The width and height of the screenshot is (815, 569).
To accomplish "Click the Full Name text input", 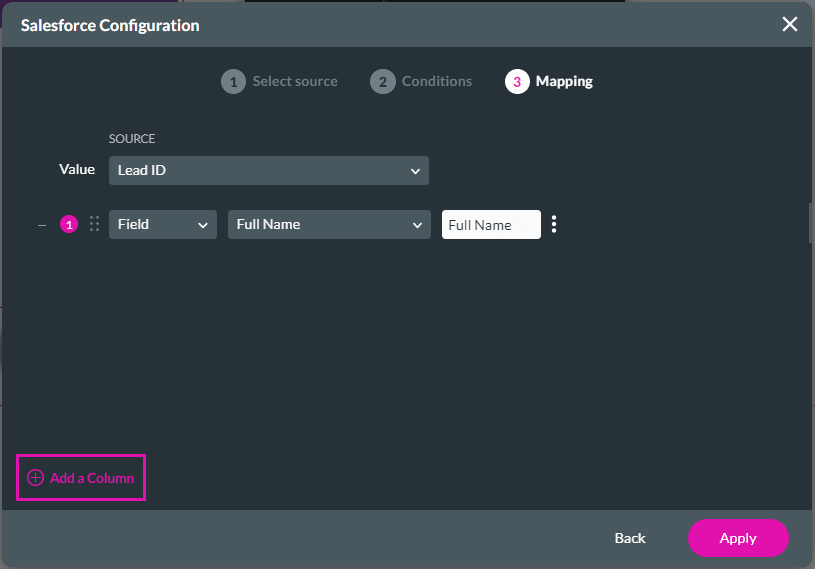I will click(x=491, y=224).
